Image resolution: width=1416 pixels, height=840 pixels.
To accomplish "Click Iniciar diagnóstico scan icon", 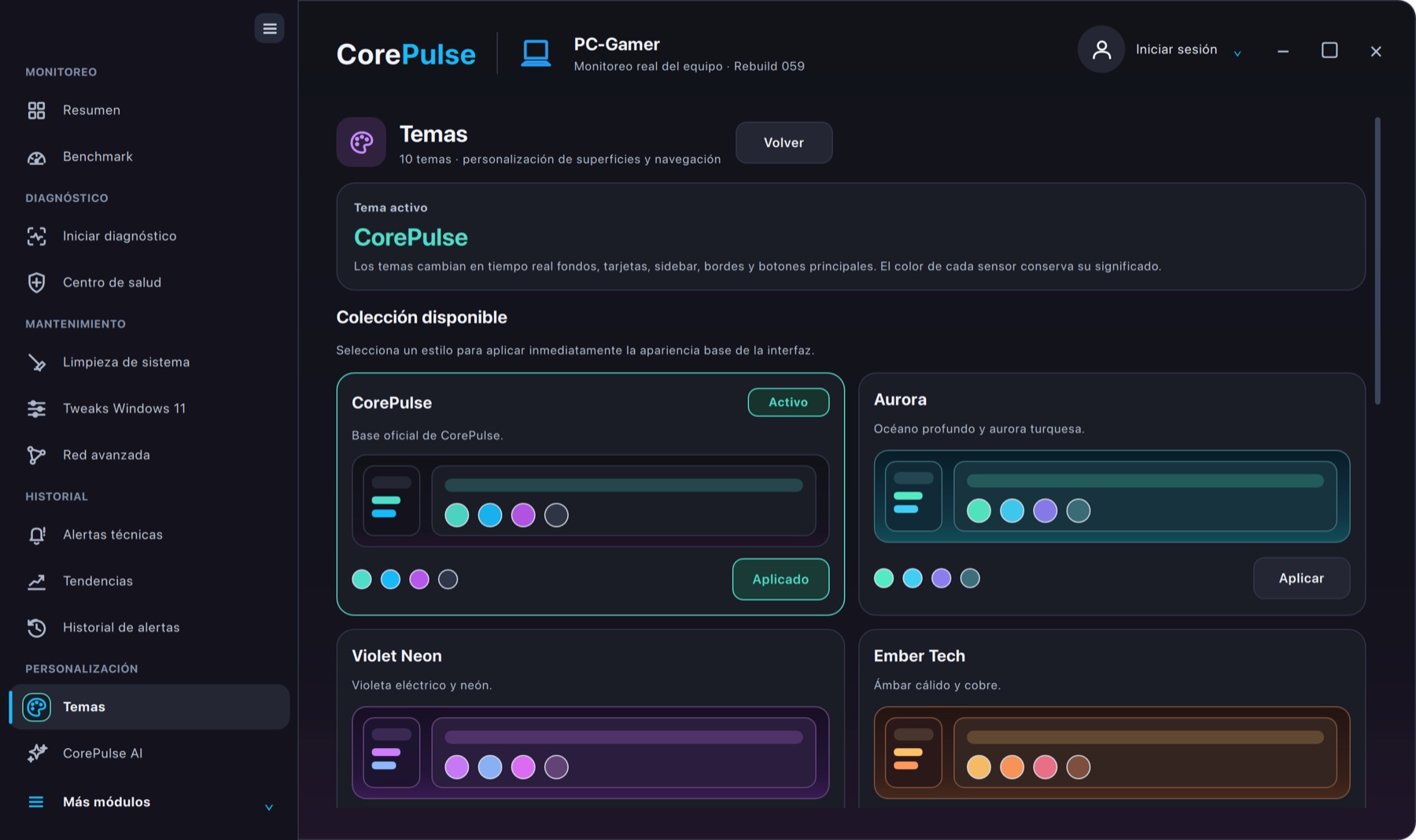I will [36, 236].
